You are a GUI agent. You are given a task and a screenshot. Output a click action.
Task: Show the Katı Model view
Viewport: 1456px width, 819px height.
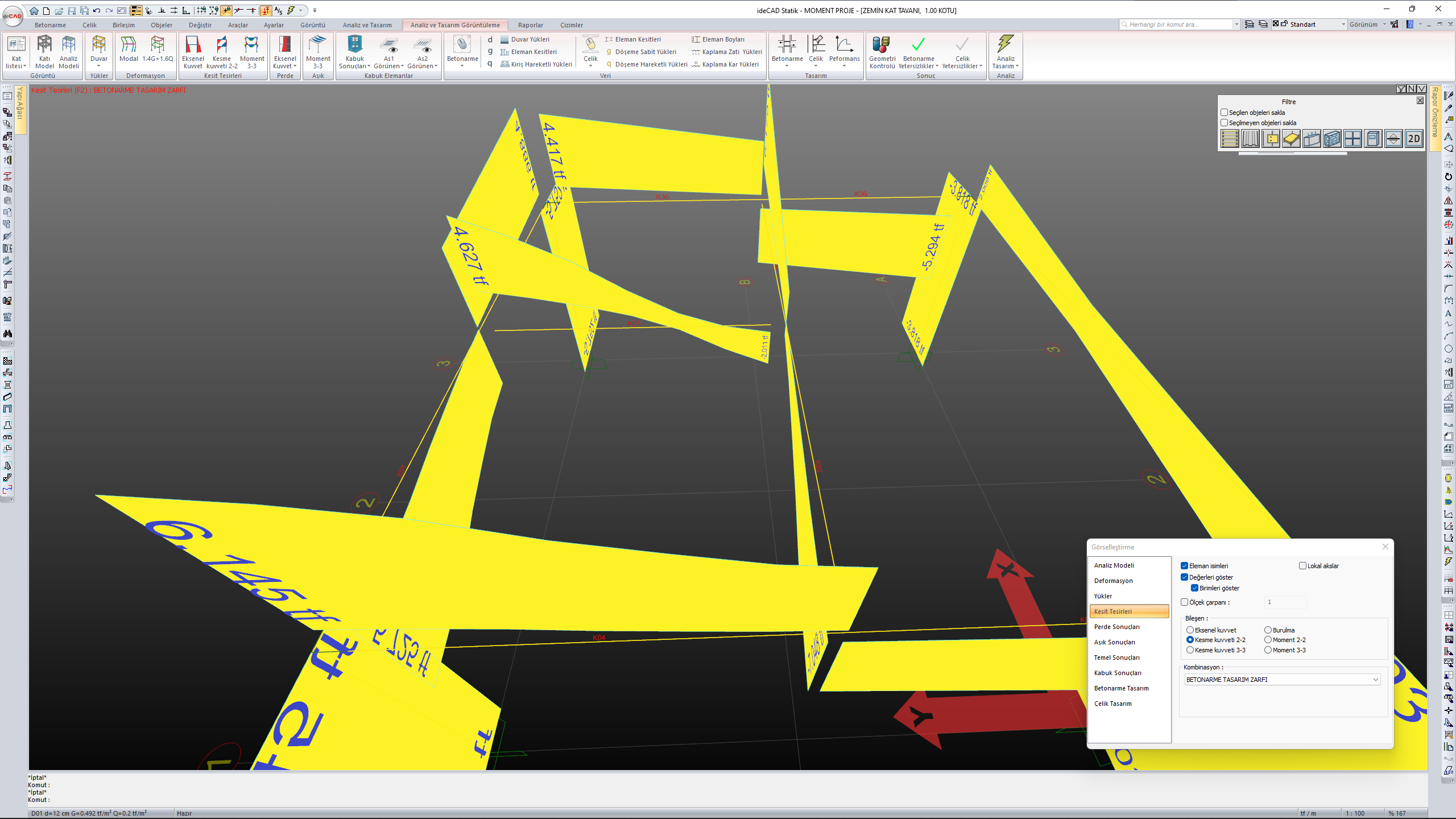tap(44, 51)
